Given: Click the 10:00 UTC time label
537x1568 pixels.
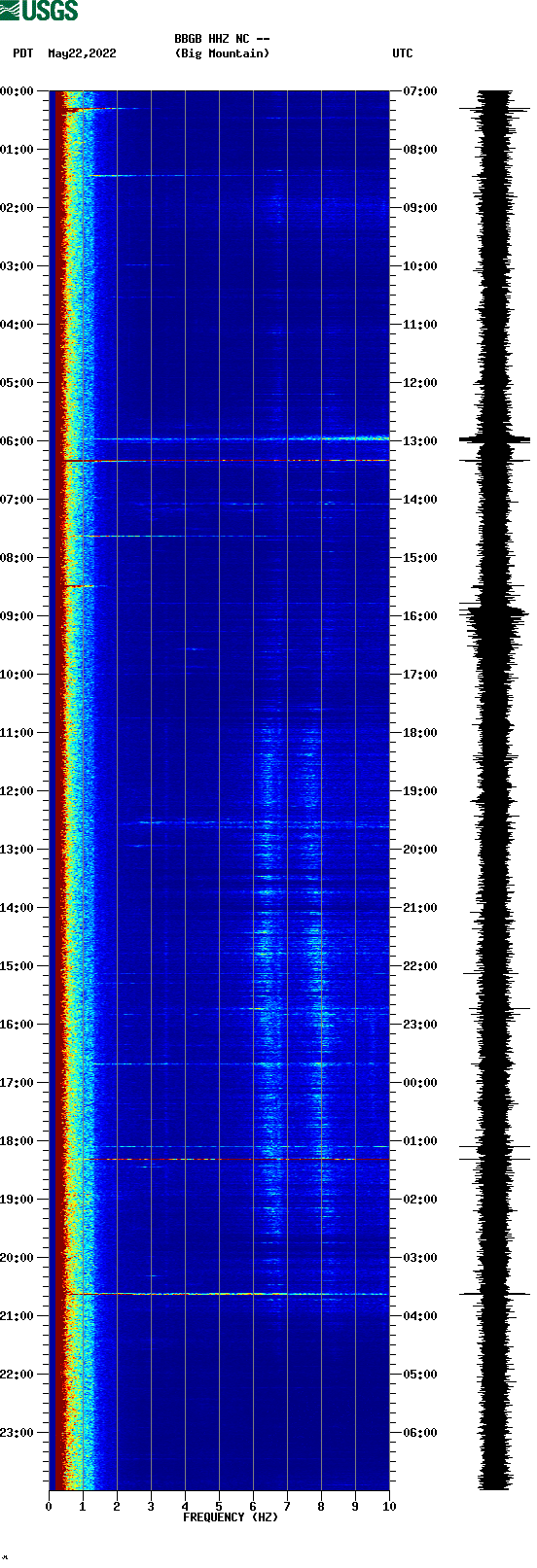Looking at the screenshot, I should click(420, 266).
